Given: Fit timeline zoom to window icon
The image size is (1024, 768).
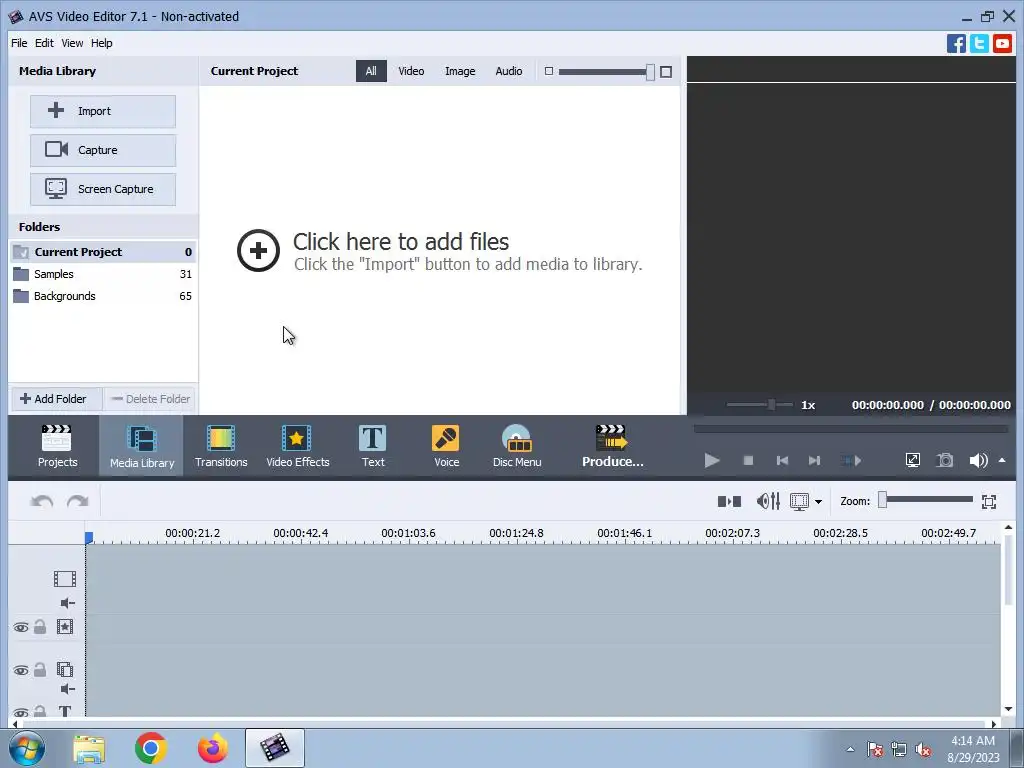Looking at the screenshot, I should pyautogui.click(x=989, y=502).
